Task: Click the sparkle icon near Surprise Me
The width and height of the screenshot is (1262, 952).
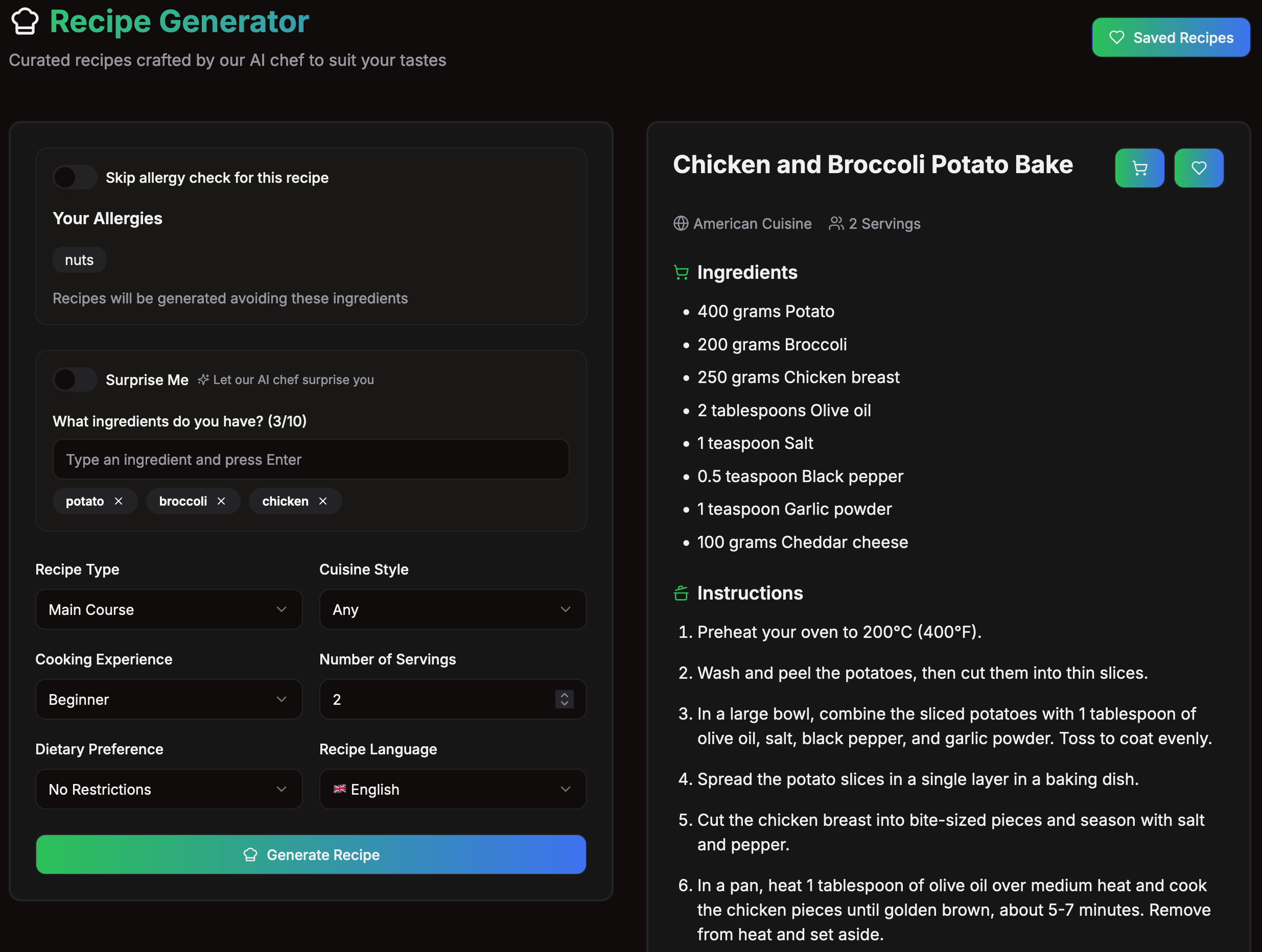Action: click(x=203, y=379)
